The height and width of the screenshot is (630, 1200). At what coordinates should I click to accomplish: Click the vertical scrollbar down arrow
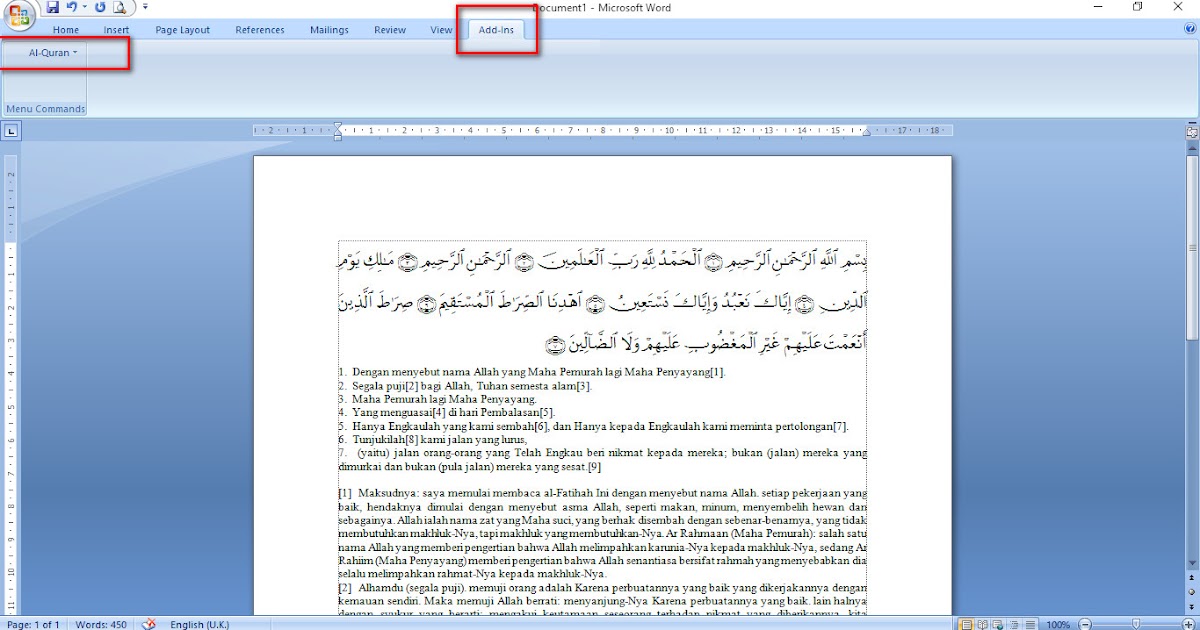point(1191,565)
